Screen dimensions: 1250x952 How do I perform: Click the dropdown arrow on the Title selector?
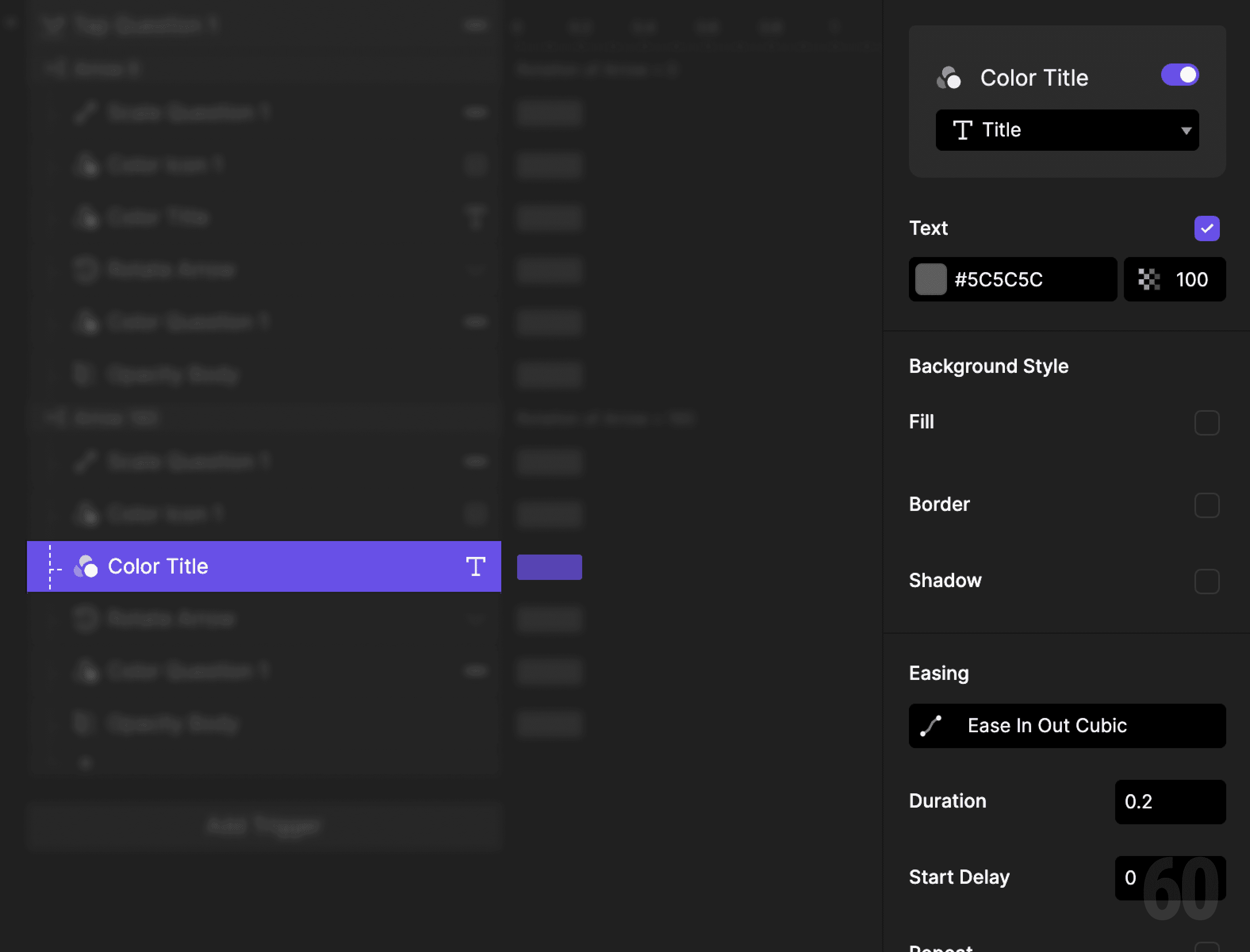coord(1186,130)
